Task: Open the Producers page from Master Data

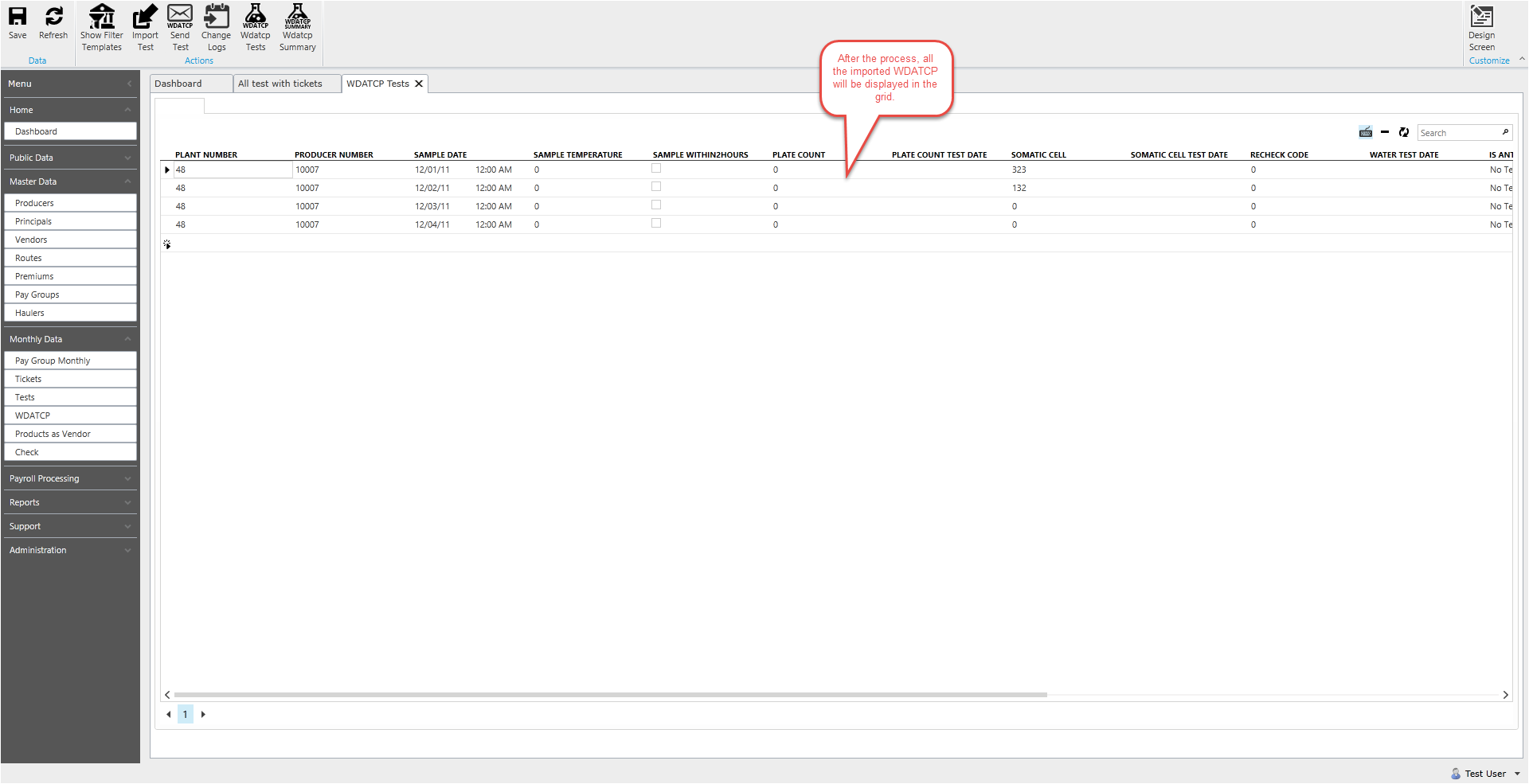Action: click(70, 202)
